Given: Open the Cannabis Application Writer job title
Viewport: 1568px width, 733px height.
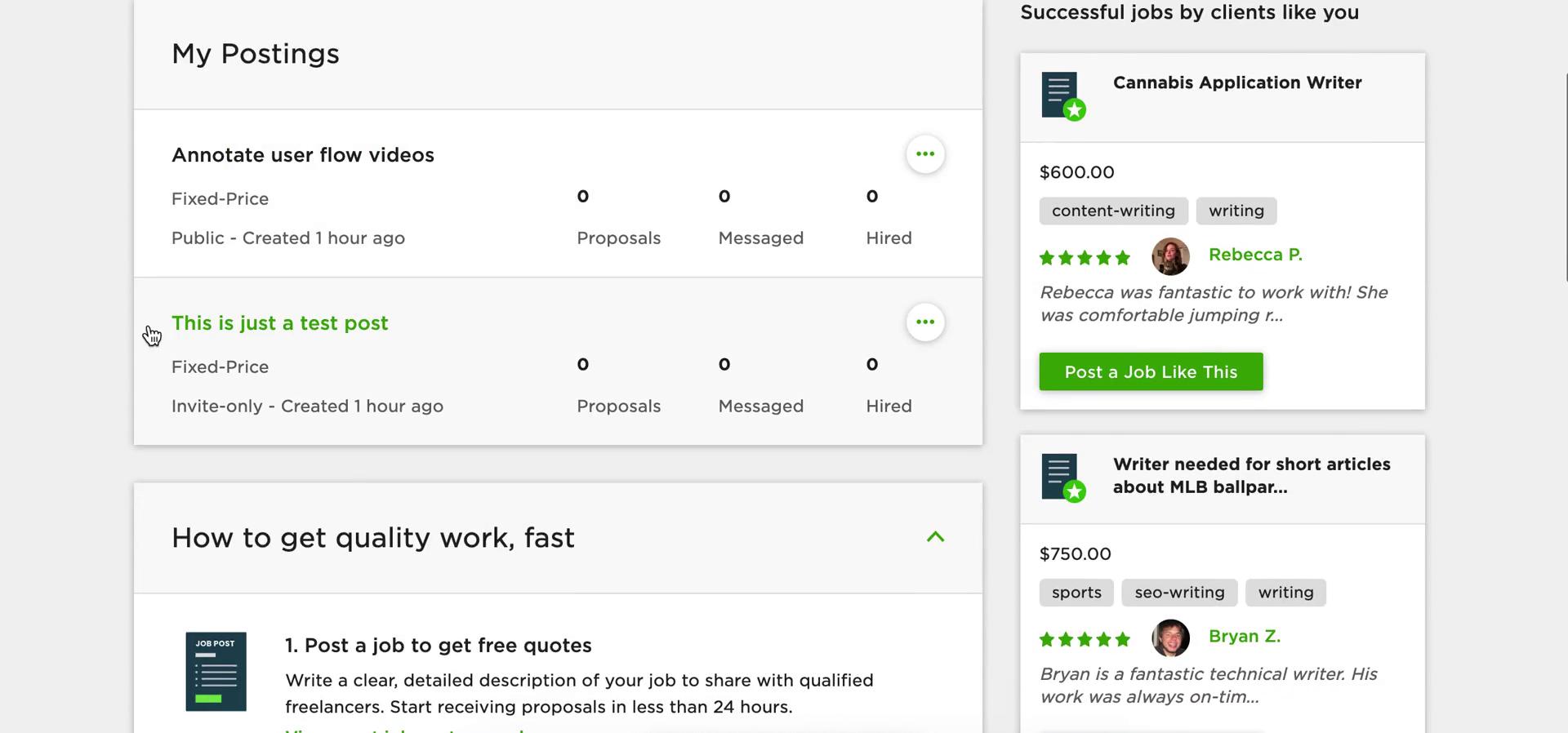Looking at the screenshot, I should pos(1237,82).
